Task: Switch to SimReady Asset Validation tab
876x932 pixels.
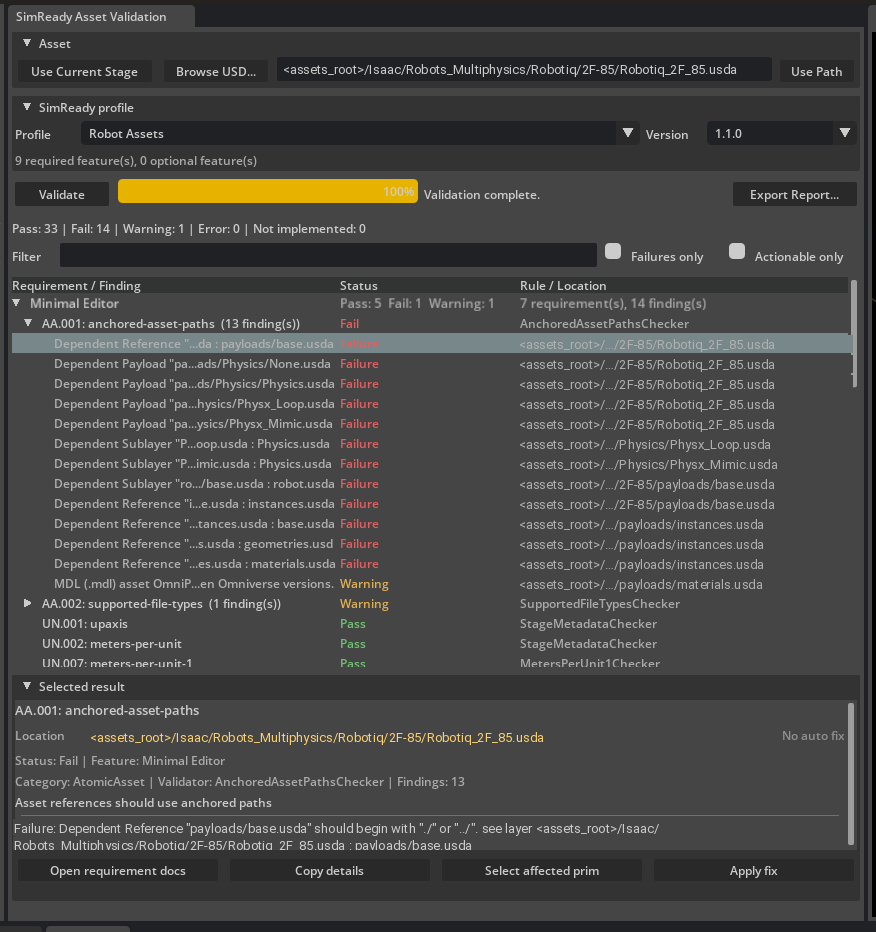Action: coord(91,17)
